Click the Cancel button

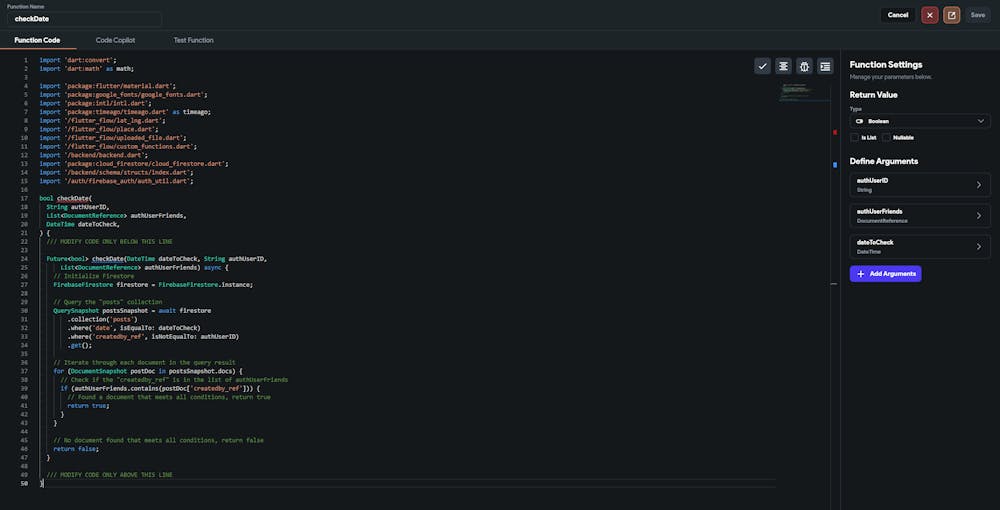coord(898,15)
